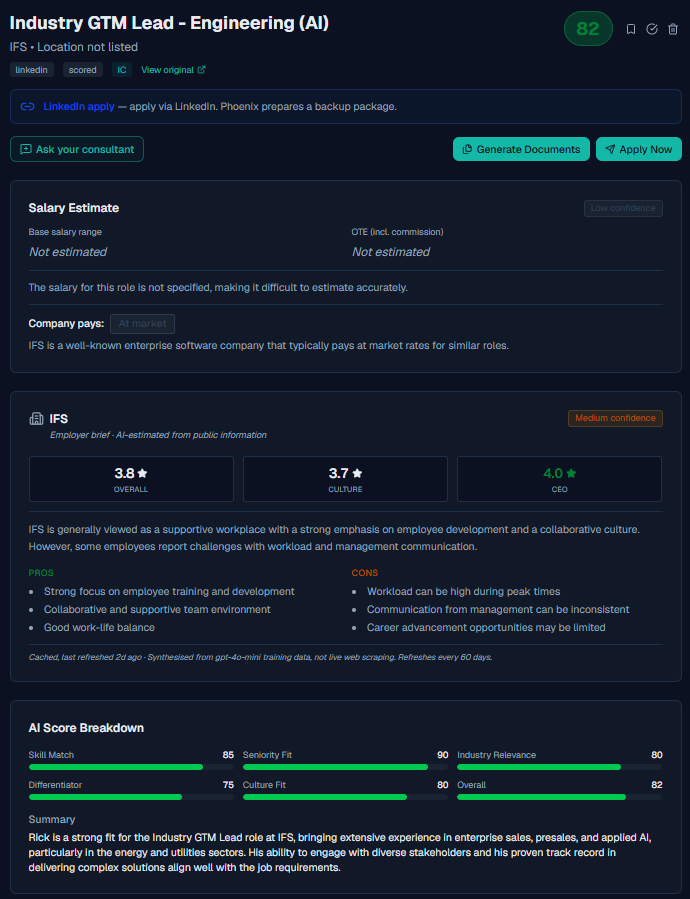Bookmark this job with the bookmark icon
Screen dimensions: 690x899
[x=631, y=29]
